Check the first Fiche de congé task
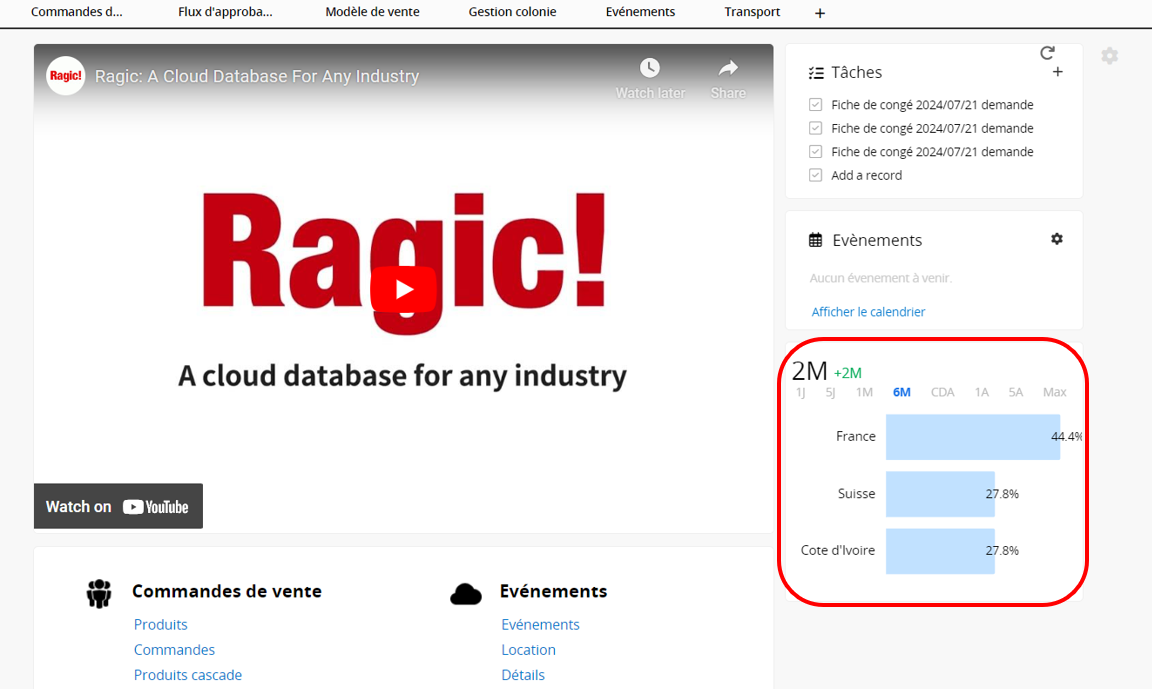1152x689 pixels. pyautogui.click(x=816, y=105)
